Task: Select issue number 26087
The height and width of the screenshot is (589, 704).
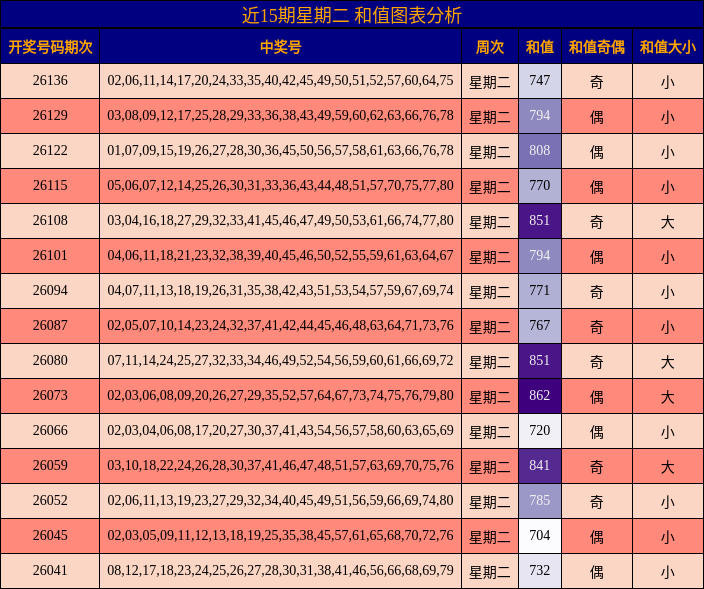Action: tap(50, 325)
